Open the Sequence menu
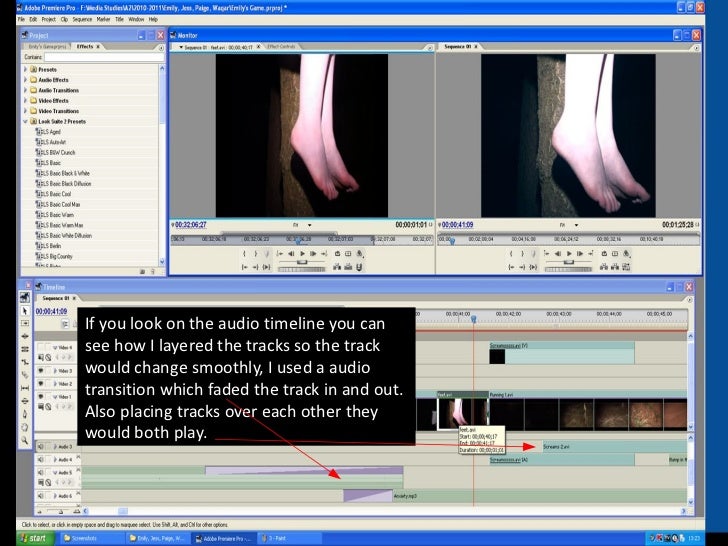This screenshot has height=546, width=728. [82, 20]
